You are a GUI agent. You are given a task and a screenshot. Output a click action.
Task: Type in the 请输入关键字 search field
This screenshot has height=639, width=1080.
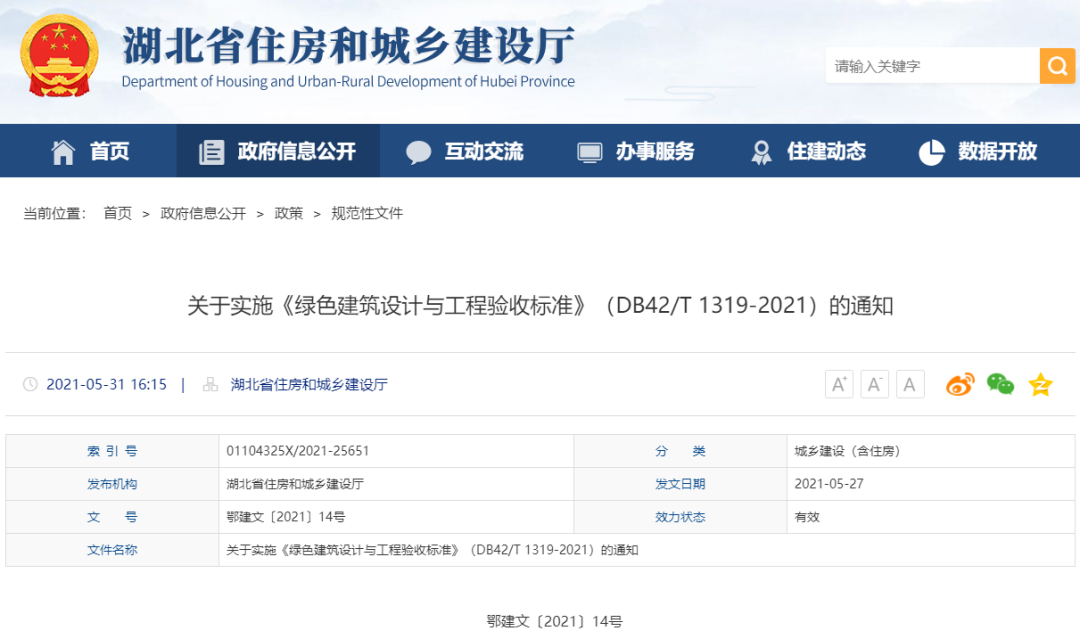click(x=932, y=66)
